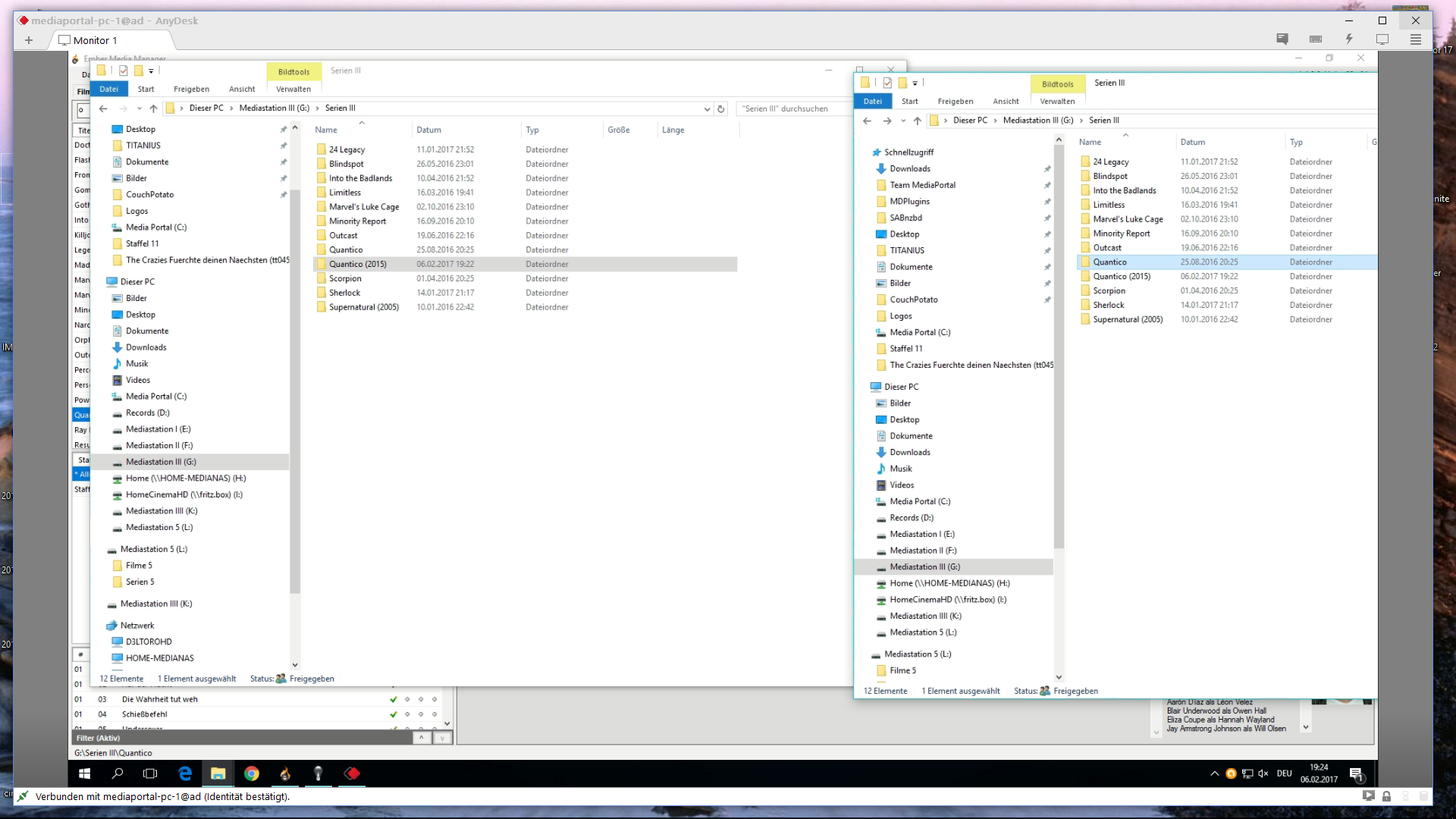The image size is (1456, 819).
Task: Select Marvel's Luke Cage in right Explorer
Action: (x=1128, y=219)
